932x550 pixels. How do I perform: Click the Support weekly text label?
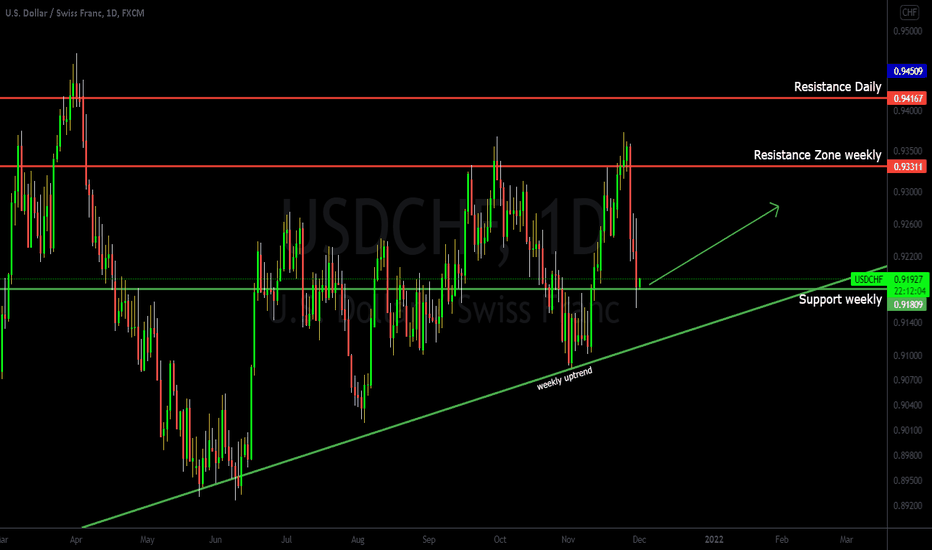point(840,299)
